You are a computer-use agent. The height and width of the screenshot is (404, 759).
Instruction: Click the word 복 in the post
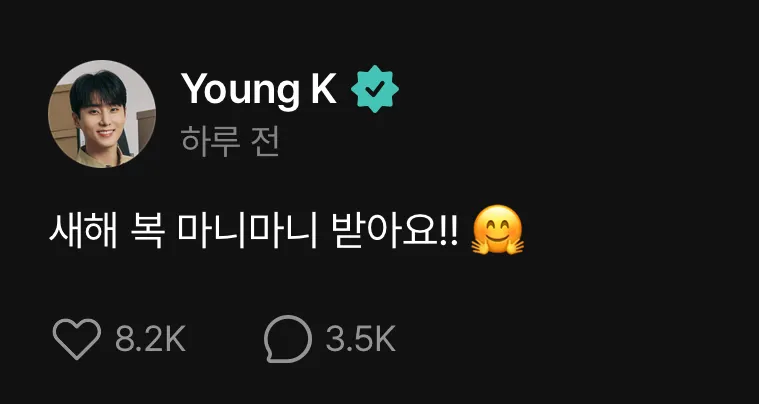(147, 230)
